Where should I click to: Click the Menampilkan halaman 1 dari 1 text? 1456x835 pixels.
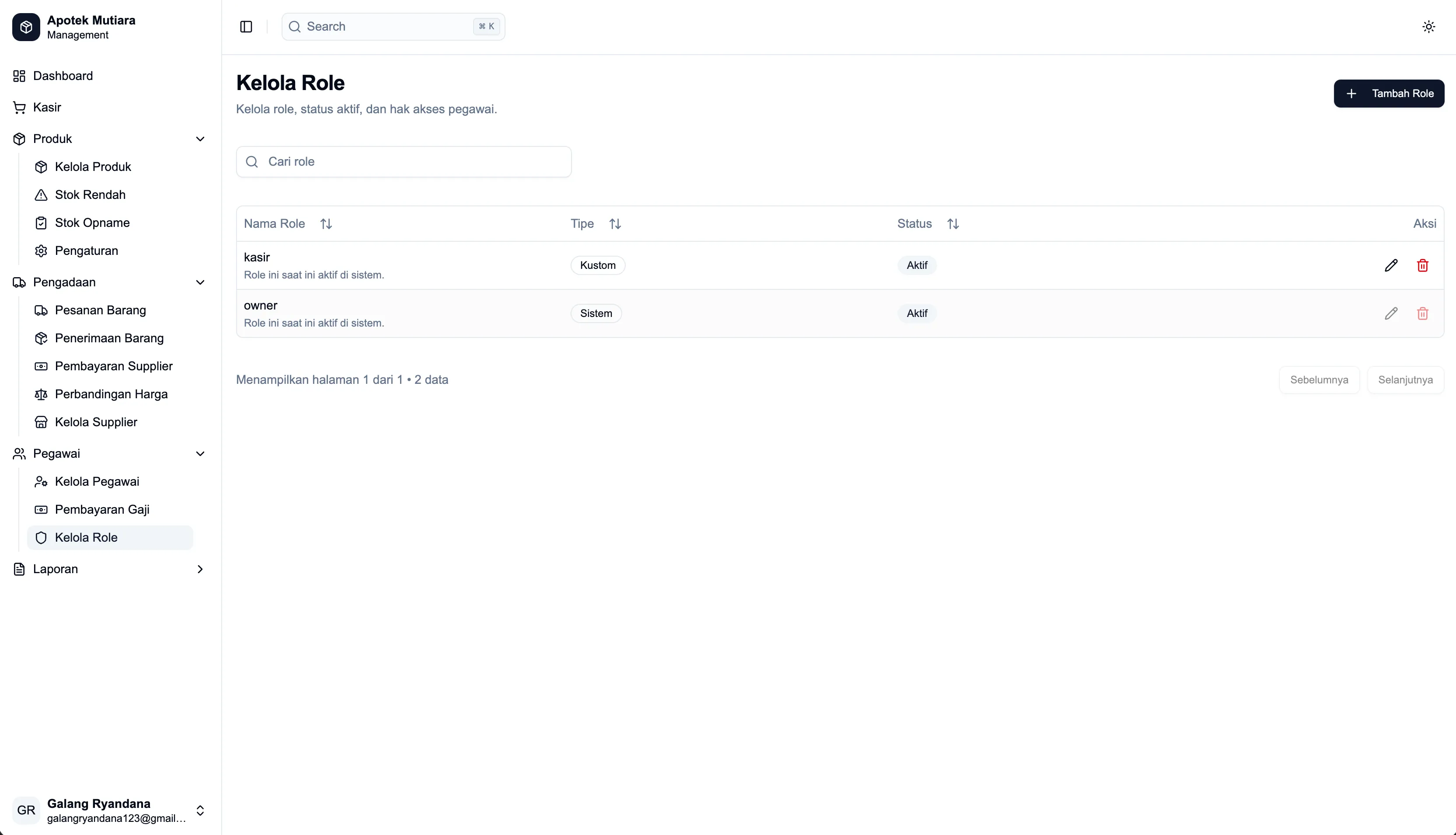click(x=320, y=379)
